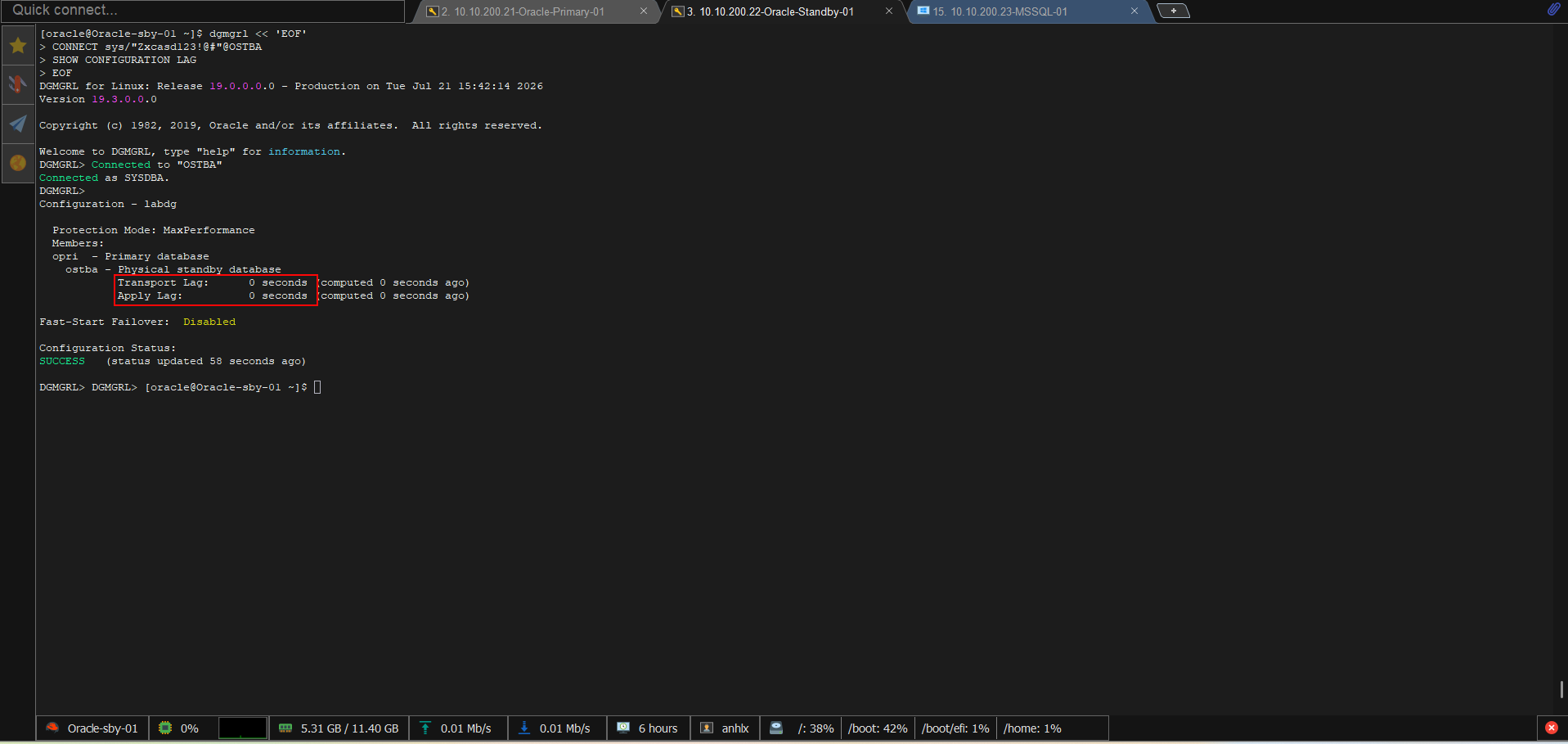Click the 'SHOW CONFIGURATION LAG' command text
The width and height of the screenshot is (1568, 744).
click(x=124, y=60)
